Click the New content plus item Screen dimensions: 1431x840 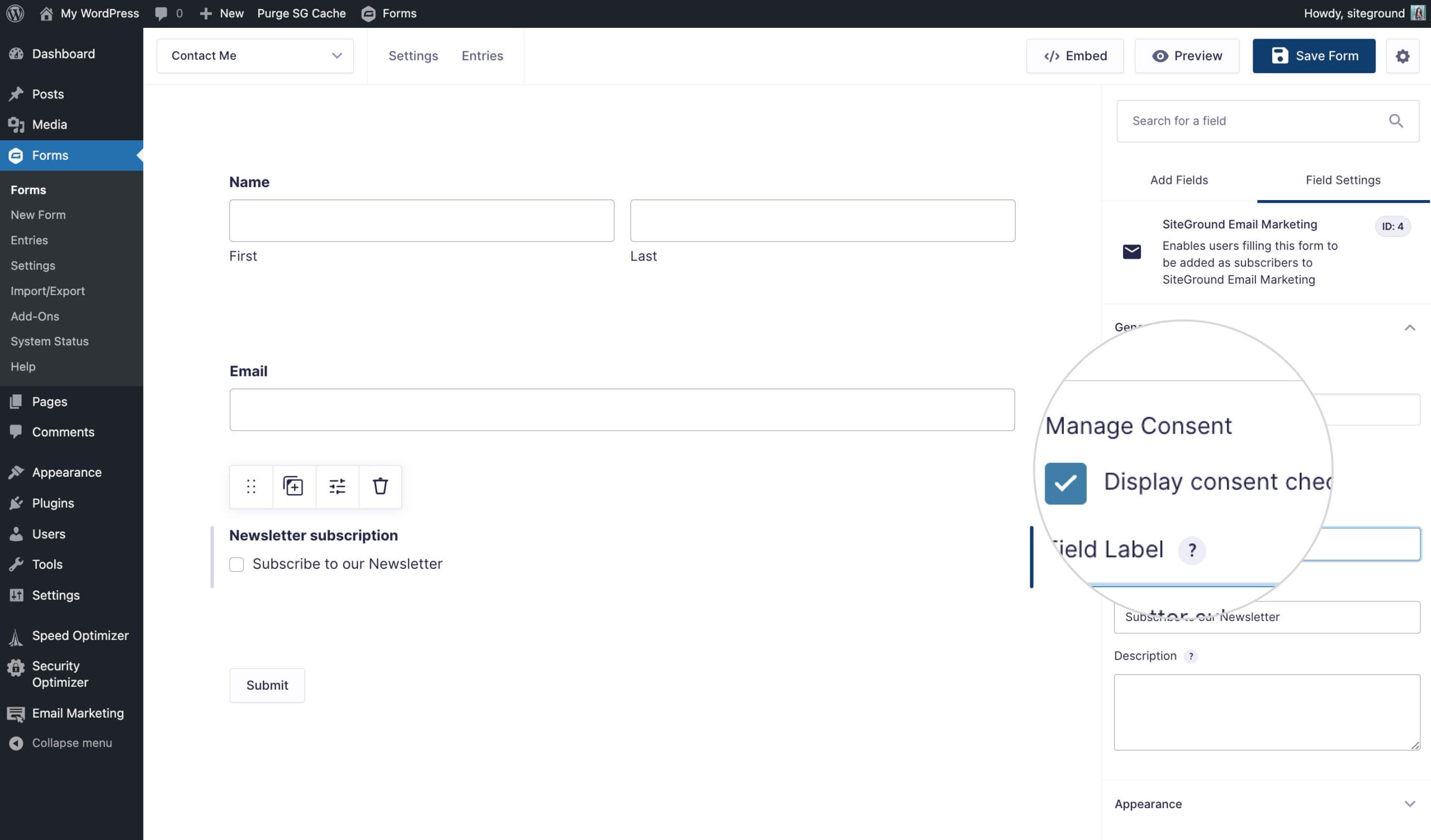pos(221,13)
